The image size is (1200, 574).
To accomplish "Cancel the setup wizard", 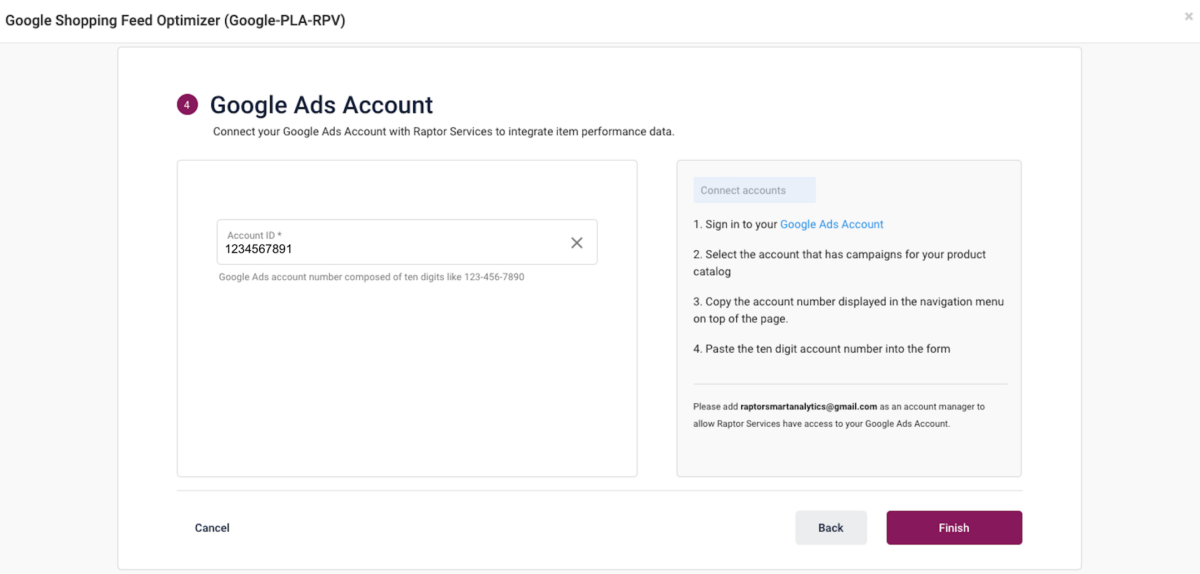I will pyautogui.click(x=212, y=528).
